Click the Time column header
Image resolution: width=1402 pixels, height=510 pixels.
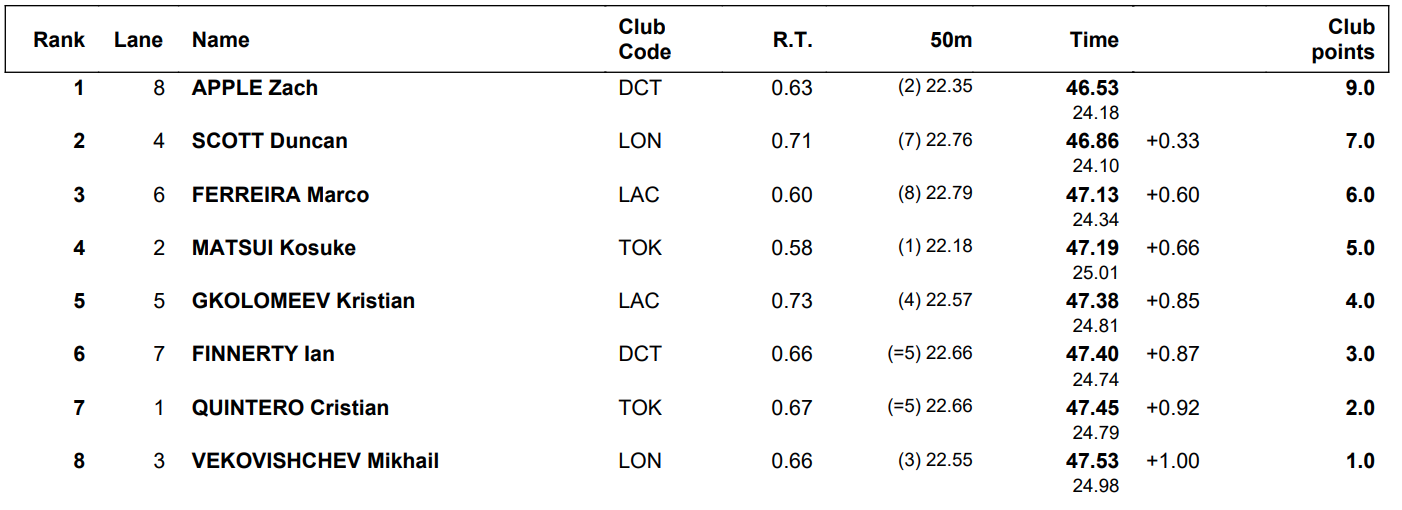click(x=1094, y=40)
